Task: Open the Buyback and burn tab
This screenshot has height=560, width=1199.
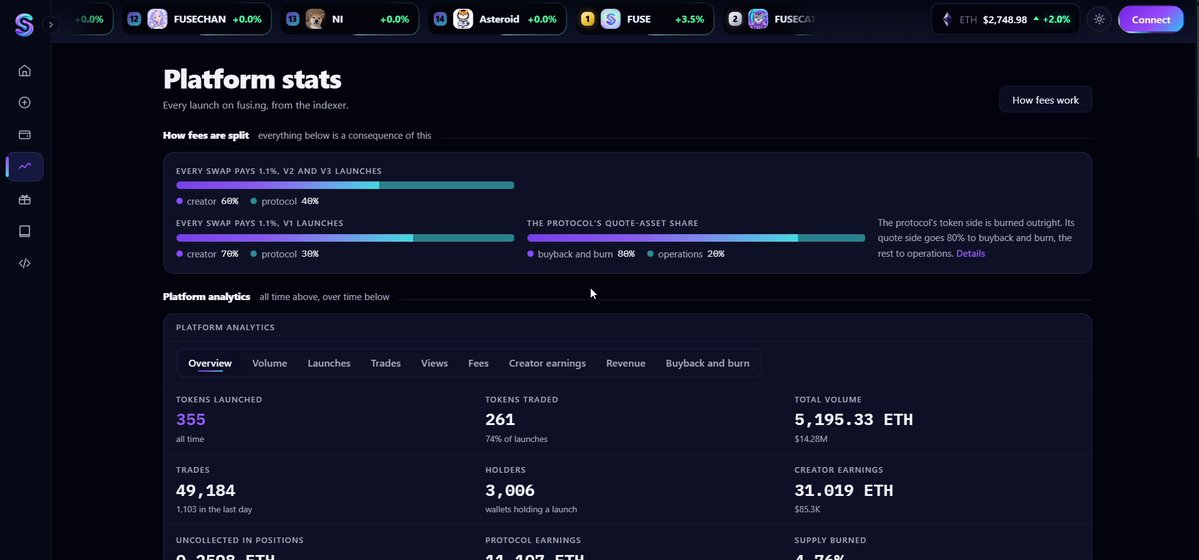Action: (x=707, y=363)
